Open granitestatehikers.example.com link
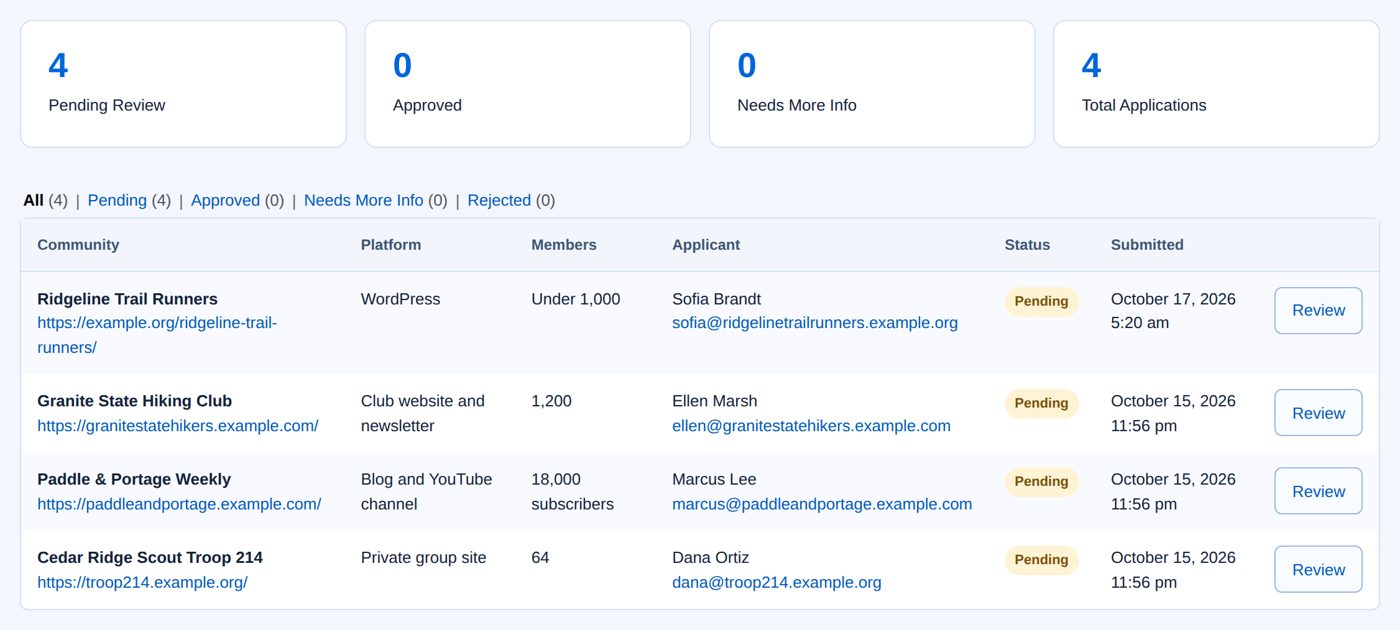The height and width of the screenshot is (630, 1400). coord(178,425)
